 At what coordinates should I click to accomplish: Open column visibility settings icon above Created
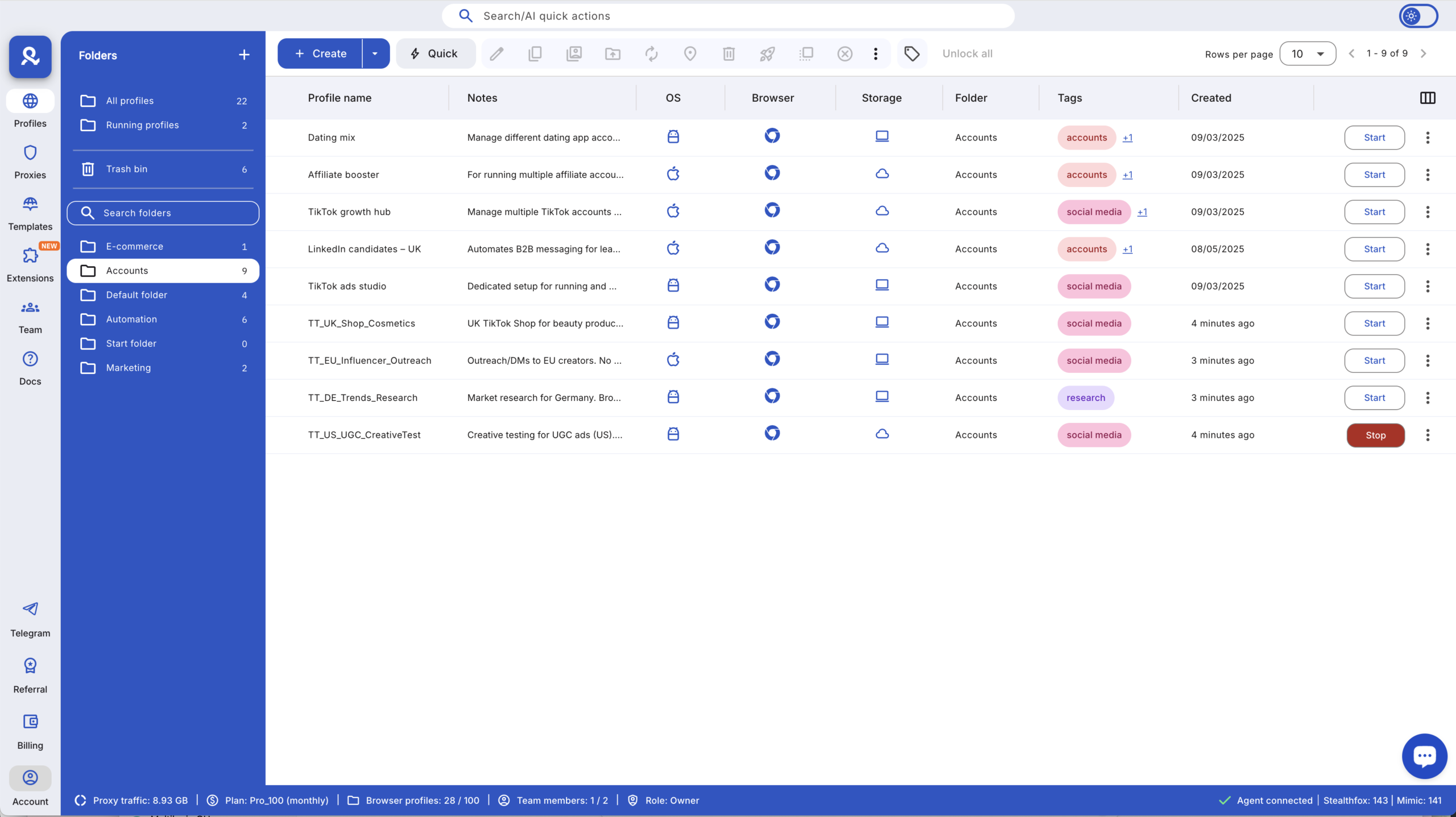click(1427, 97)
